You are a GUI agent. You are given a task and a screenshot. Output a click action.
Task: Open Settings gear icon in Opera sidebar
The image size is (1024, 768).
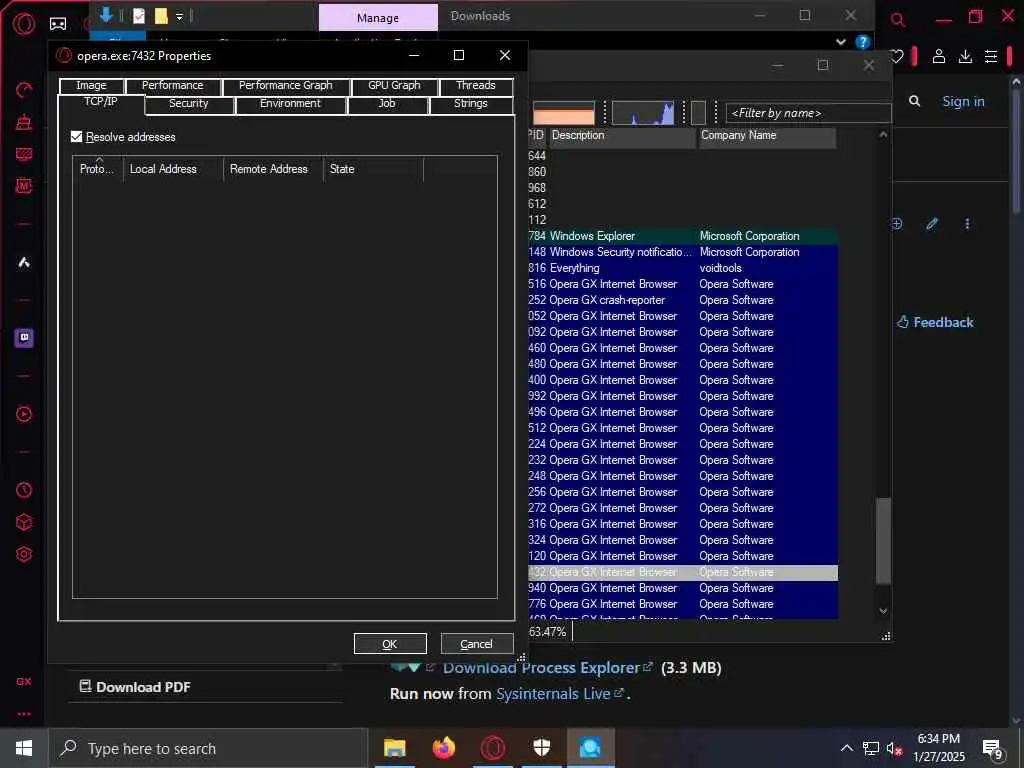24,554
